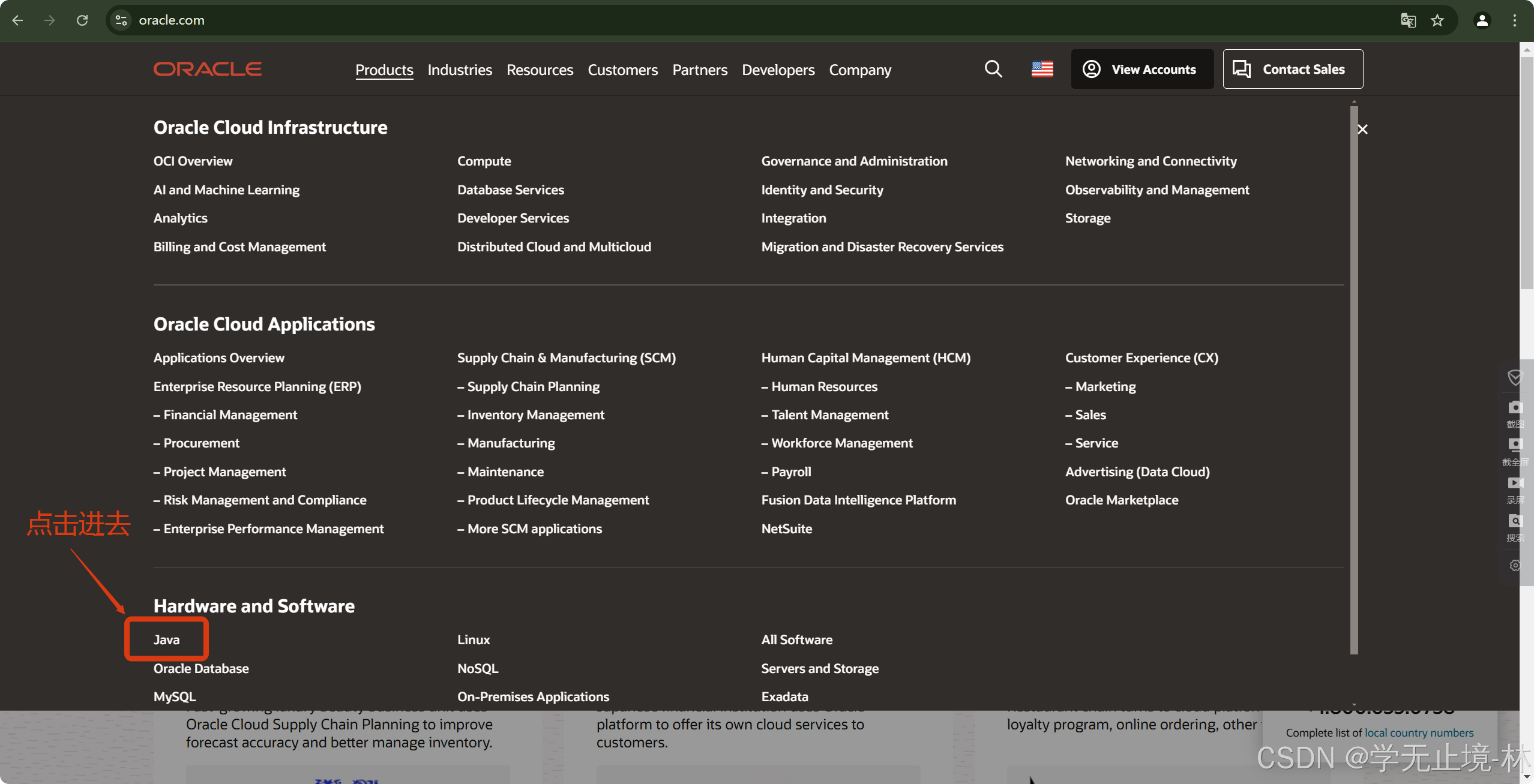Click the screen record icon in sidebar
Viewport: 1534px width, 784px height.
(x=1515, y=483)
